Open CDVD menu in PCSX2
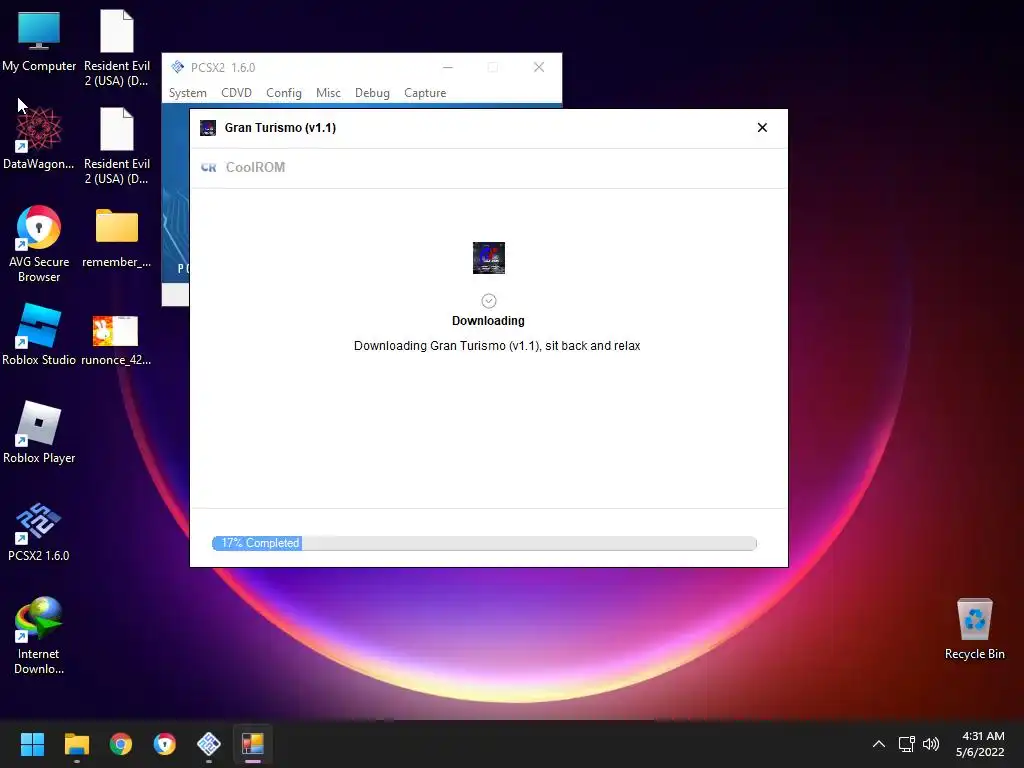The height and width of the screenshot is (768, 1024). click(236, 93)
